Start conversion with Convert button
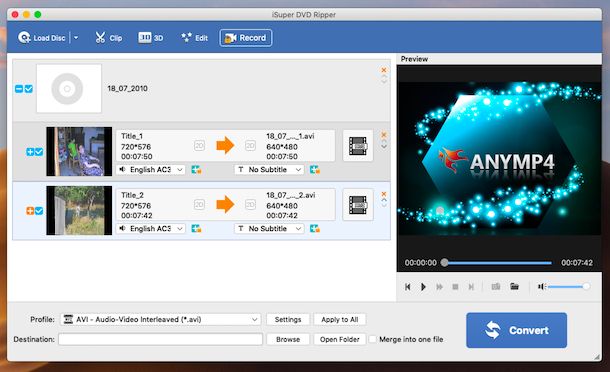This screenshot has width=610, height=372. (516, 330)
